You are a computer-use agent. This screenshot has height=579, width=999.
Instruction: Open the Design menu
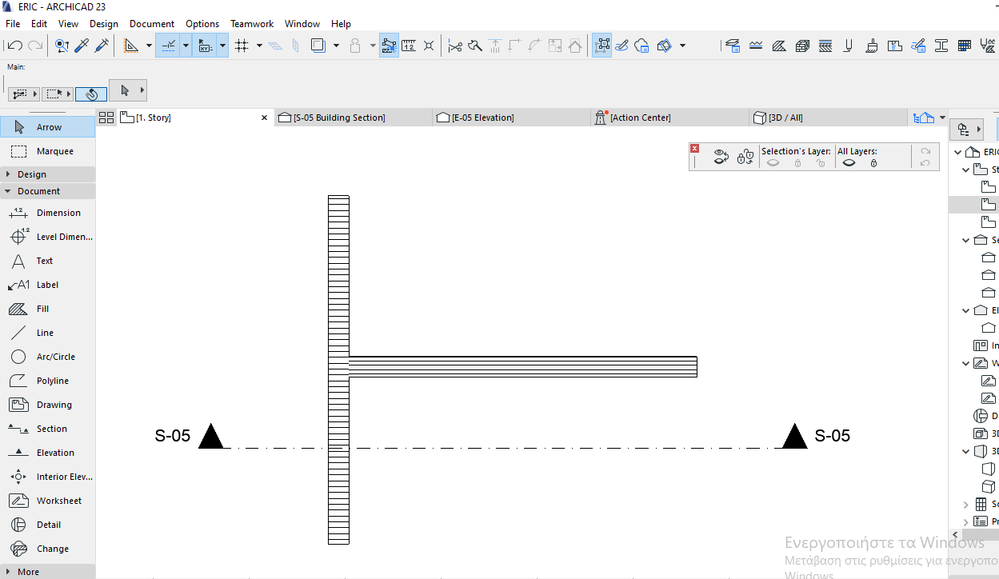pyautogui.click(x=104, y=24)
